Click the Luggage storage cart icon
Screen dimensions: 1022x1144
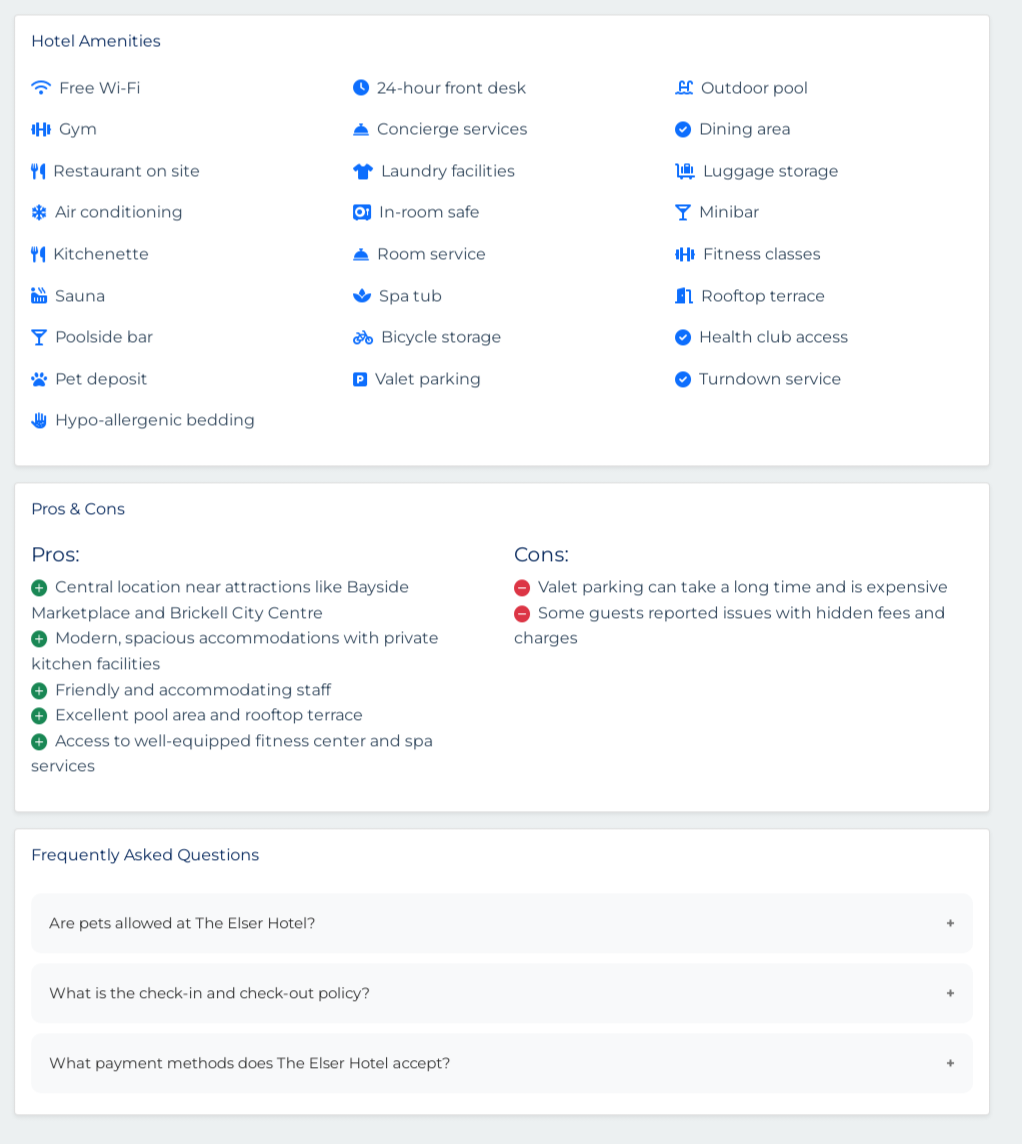[x=685, y=171]
